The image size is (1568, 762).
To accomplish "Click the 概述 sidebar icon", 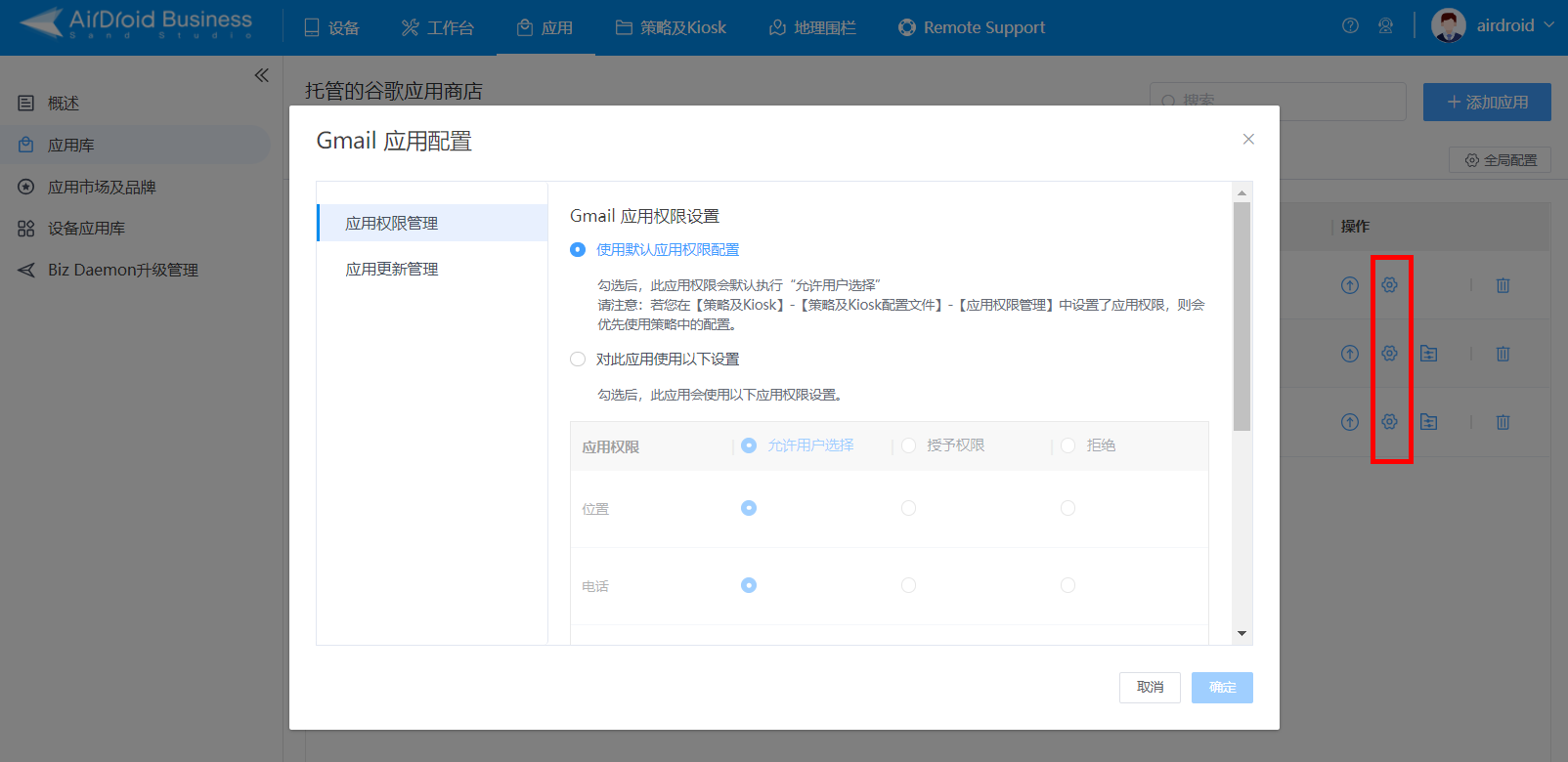I will 26,103.
